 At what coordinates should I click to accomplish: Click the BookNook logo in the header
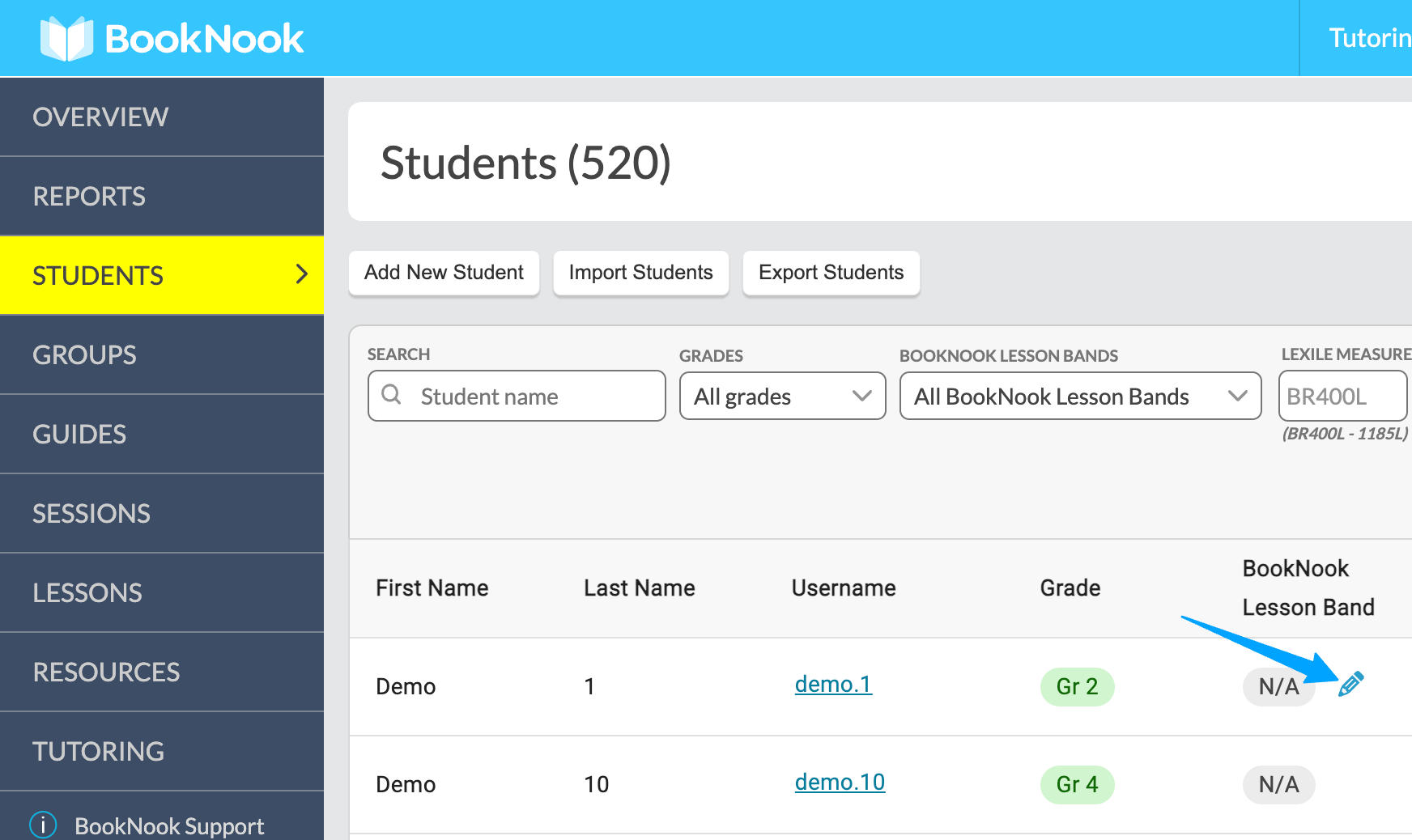tap(171, 37)
